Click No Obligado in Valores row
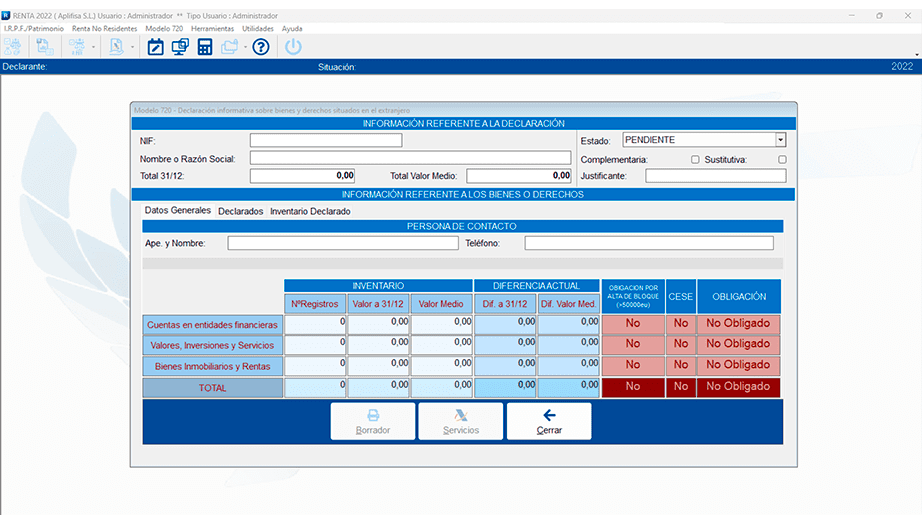Image resolution: width=922 pixels, height=524 pixels. pyautogui.click(x=738, y=345)
